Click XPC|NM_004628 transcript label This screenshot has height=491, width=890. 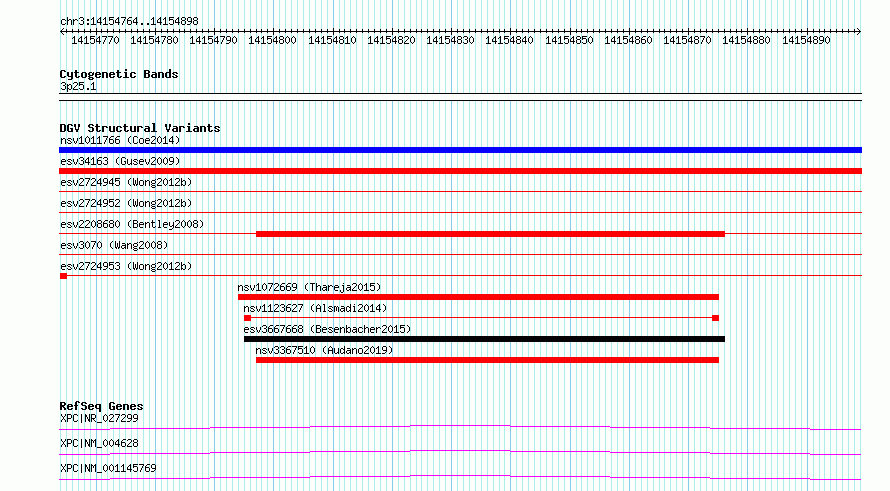tap(99, 443)
